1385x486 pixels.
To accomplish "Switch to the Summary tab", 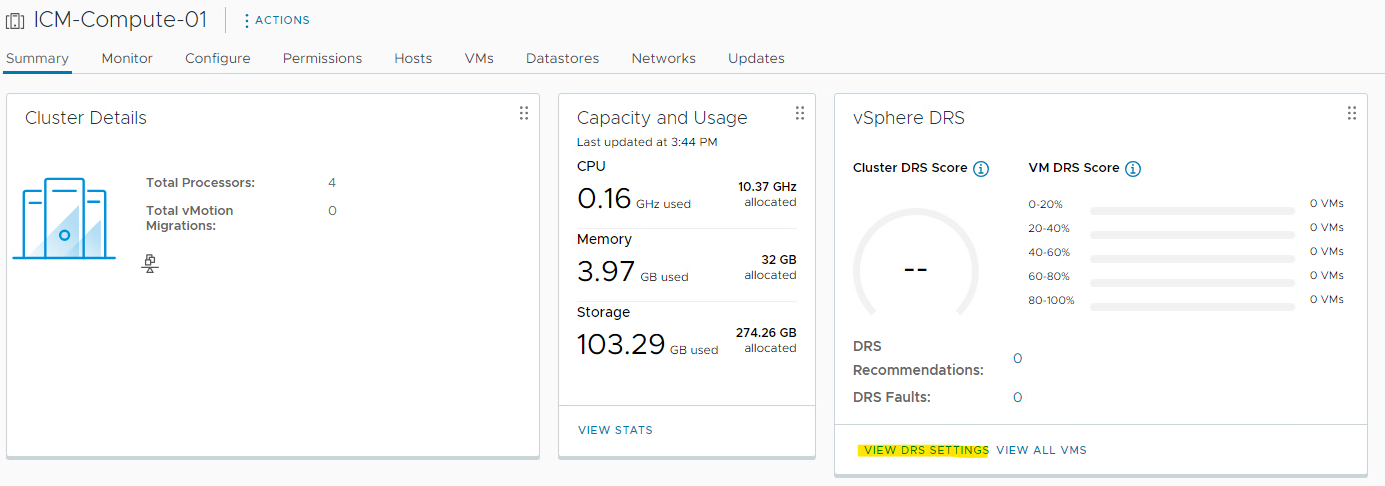I will tap(37, 58).
